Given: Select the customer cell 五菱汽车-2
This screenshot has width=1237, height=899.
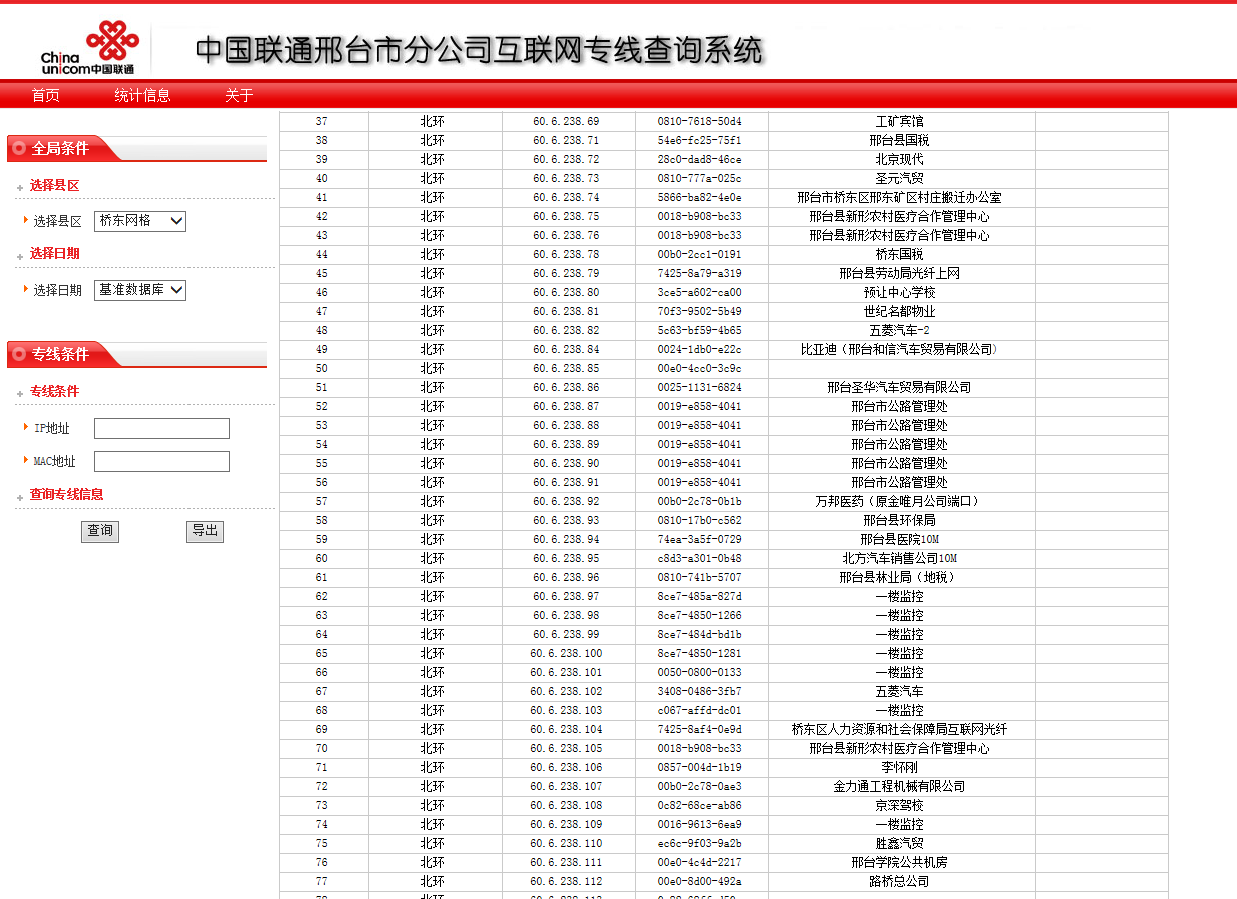Looking at the screenshot, I should click(x=901, y=330).
